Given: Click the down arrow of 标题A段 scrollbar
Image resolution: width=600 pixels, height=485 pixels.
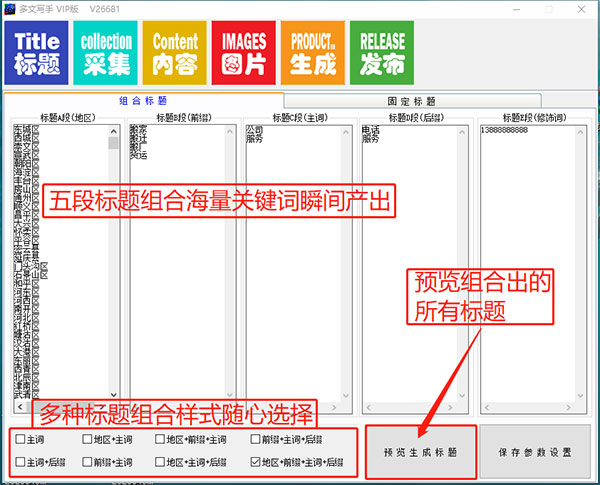Looking at the screenshot, I should (114, 395).
